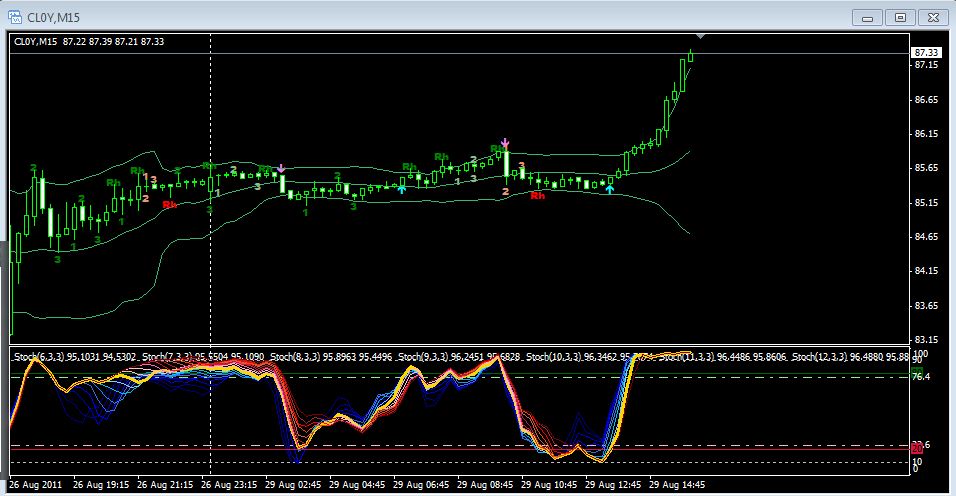Screen dimensions: 956x496
Task: Click the 86.65 price scale value
Action: 927,99
